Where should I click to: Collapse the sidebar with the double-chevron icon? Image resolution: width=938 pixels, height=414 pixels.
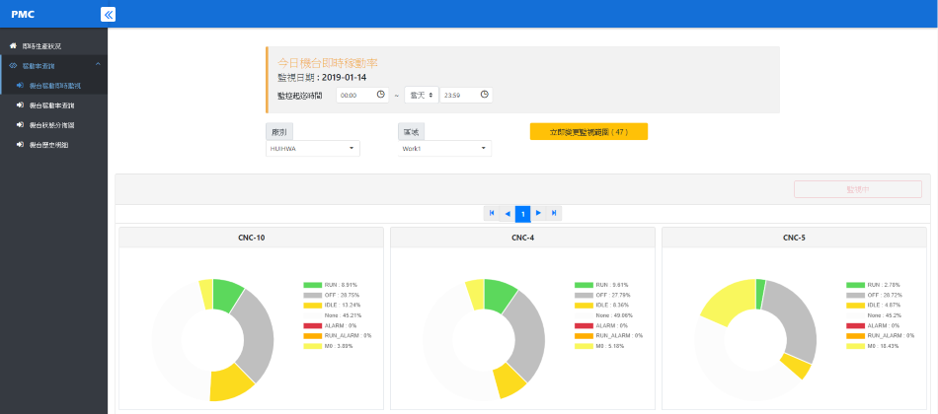coord(108,14)
